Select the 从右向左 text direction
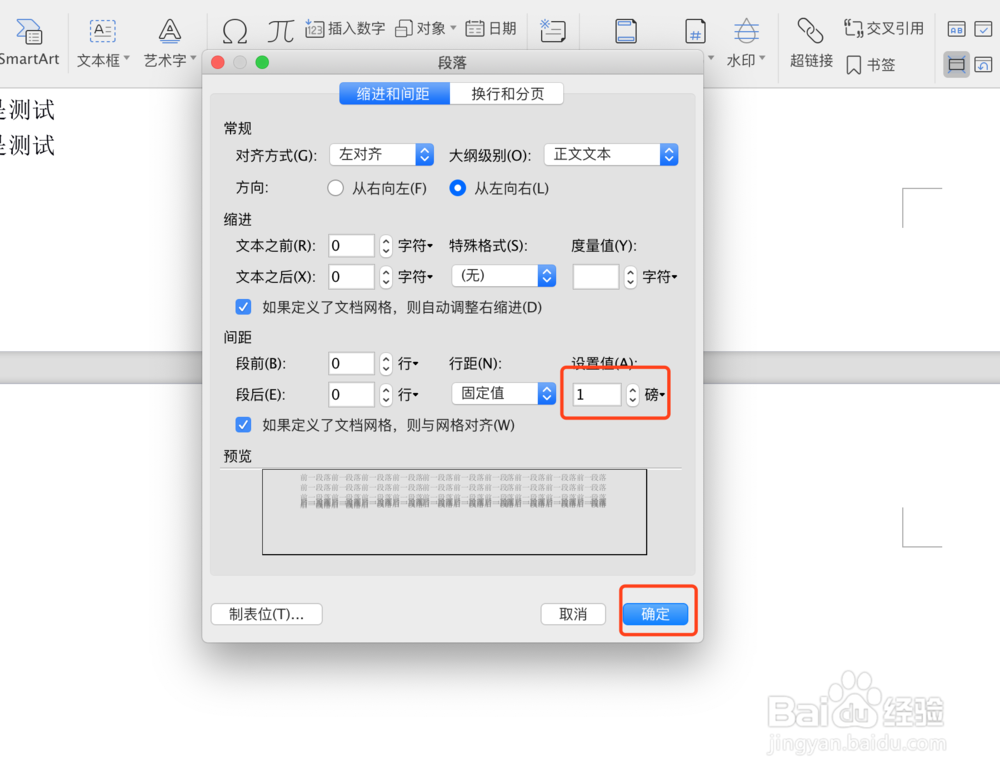 coord(336,187)
